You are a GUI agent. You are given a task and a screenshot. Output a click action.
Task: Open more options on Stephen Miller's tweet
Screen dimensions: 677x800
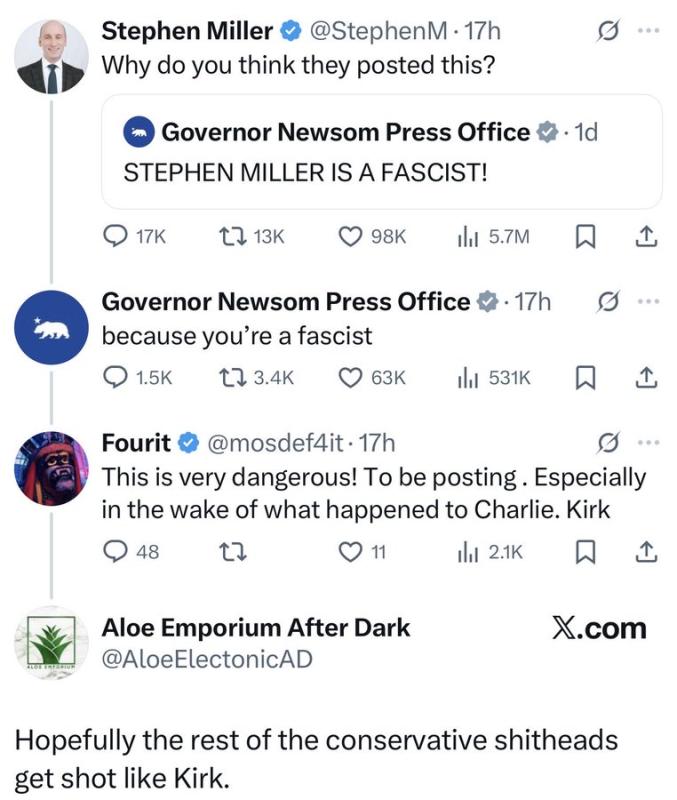pos(648,32)
